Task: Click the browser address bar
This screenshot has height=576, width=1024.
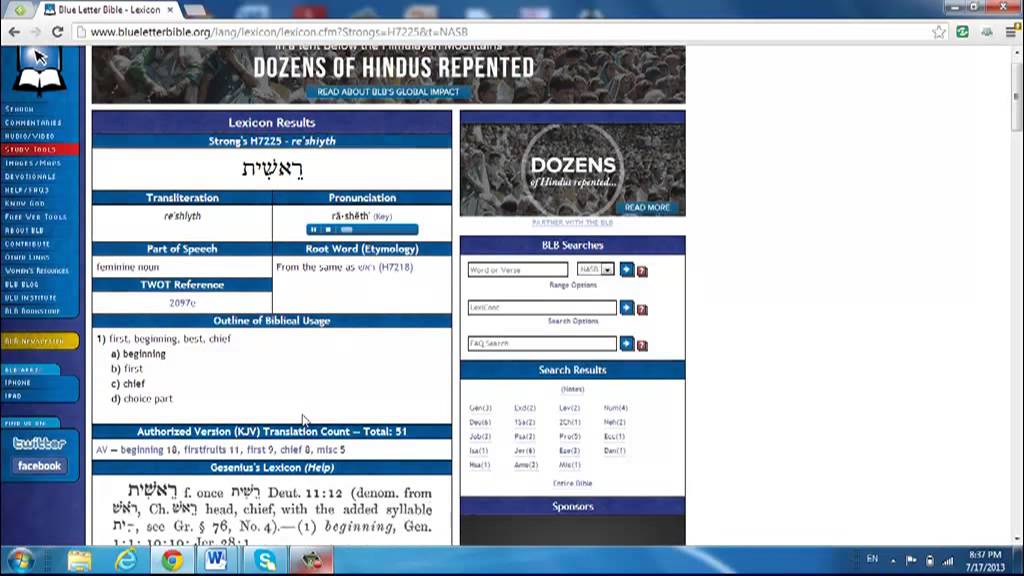Action: [x=503, y=31]
